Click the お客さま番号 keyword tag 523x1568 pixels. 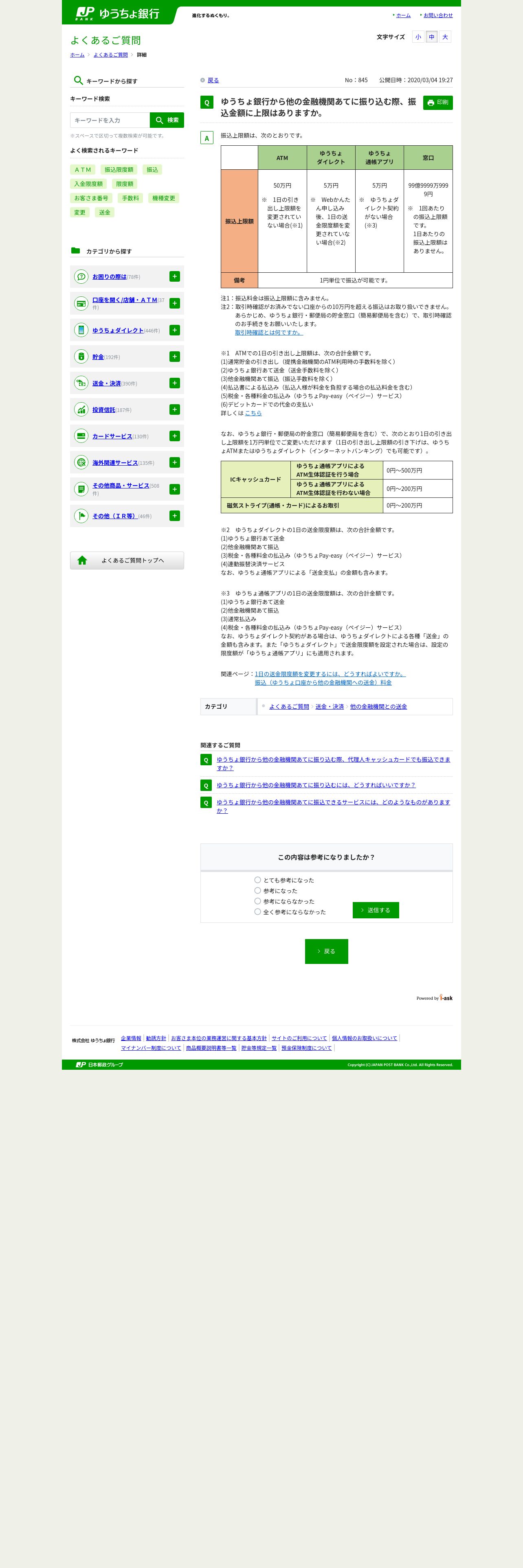(91, 198)
